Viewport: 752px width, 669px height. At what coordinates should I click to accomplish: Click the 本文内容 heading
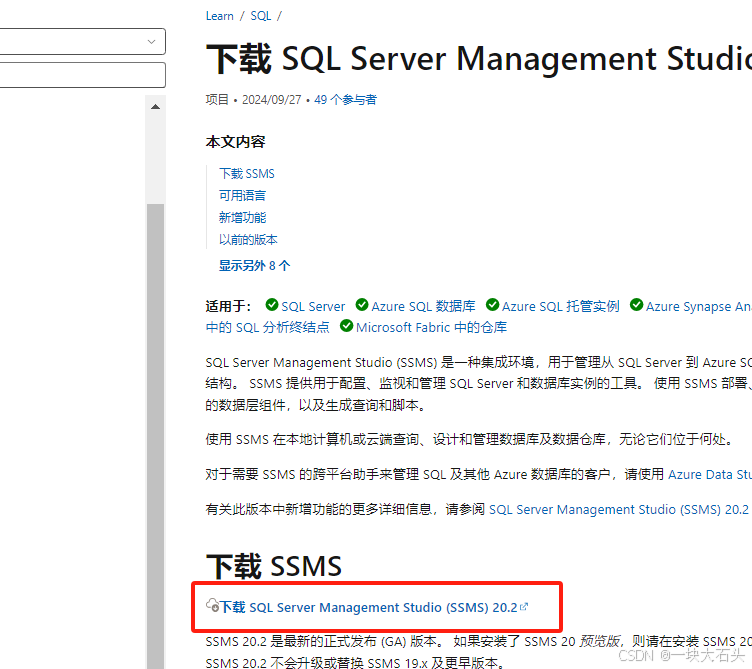point(235,142)
